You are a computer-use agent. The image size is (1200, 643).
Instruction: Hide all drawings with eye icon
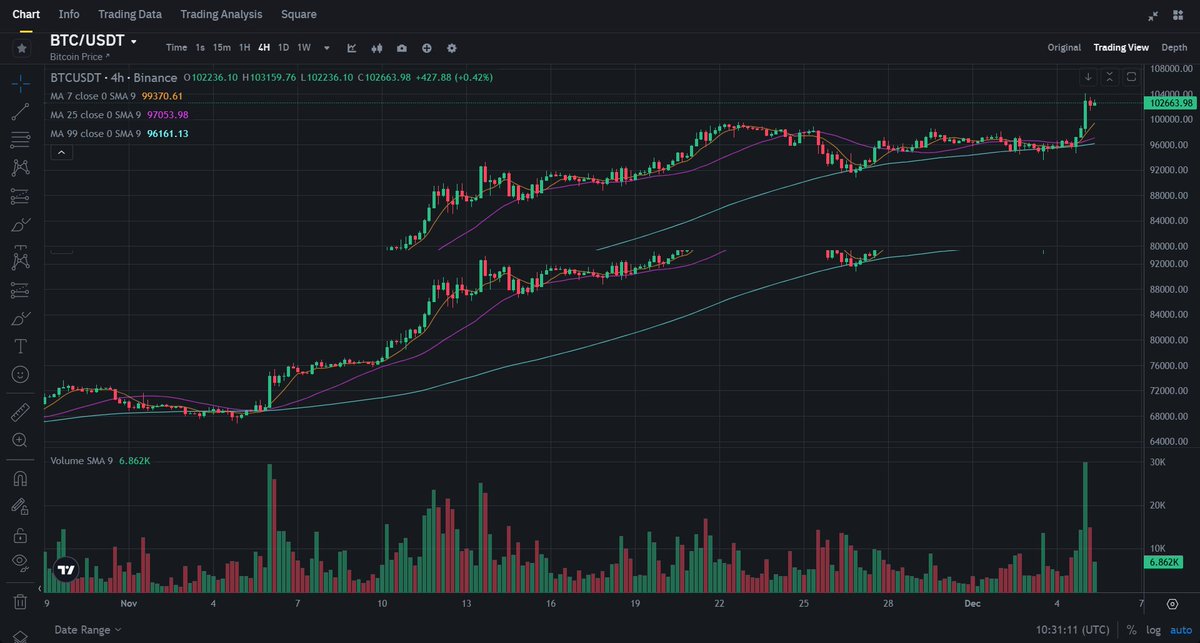tap(20, 563)
